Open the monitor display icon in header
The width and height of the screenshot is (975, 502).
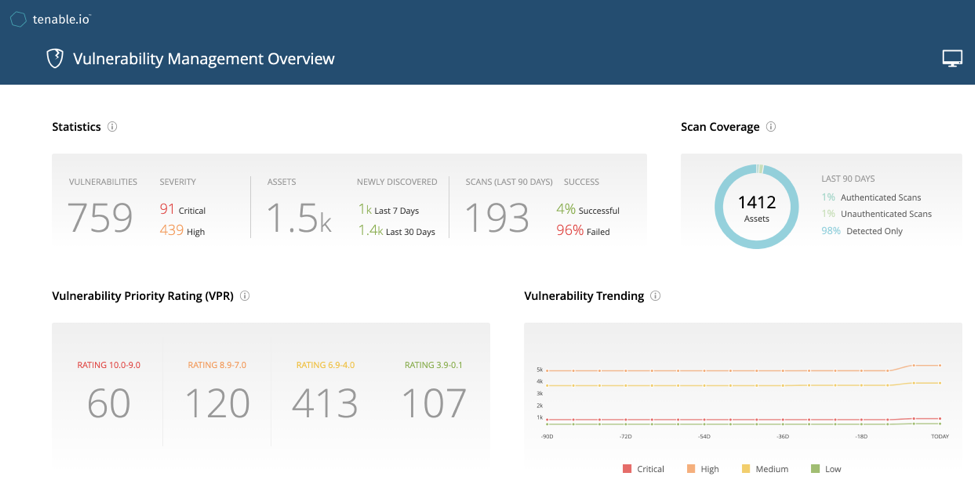[952, 59]
